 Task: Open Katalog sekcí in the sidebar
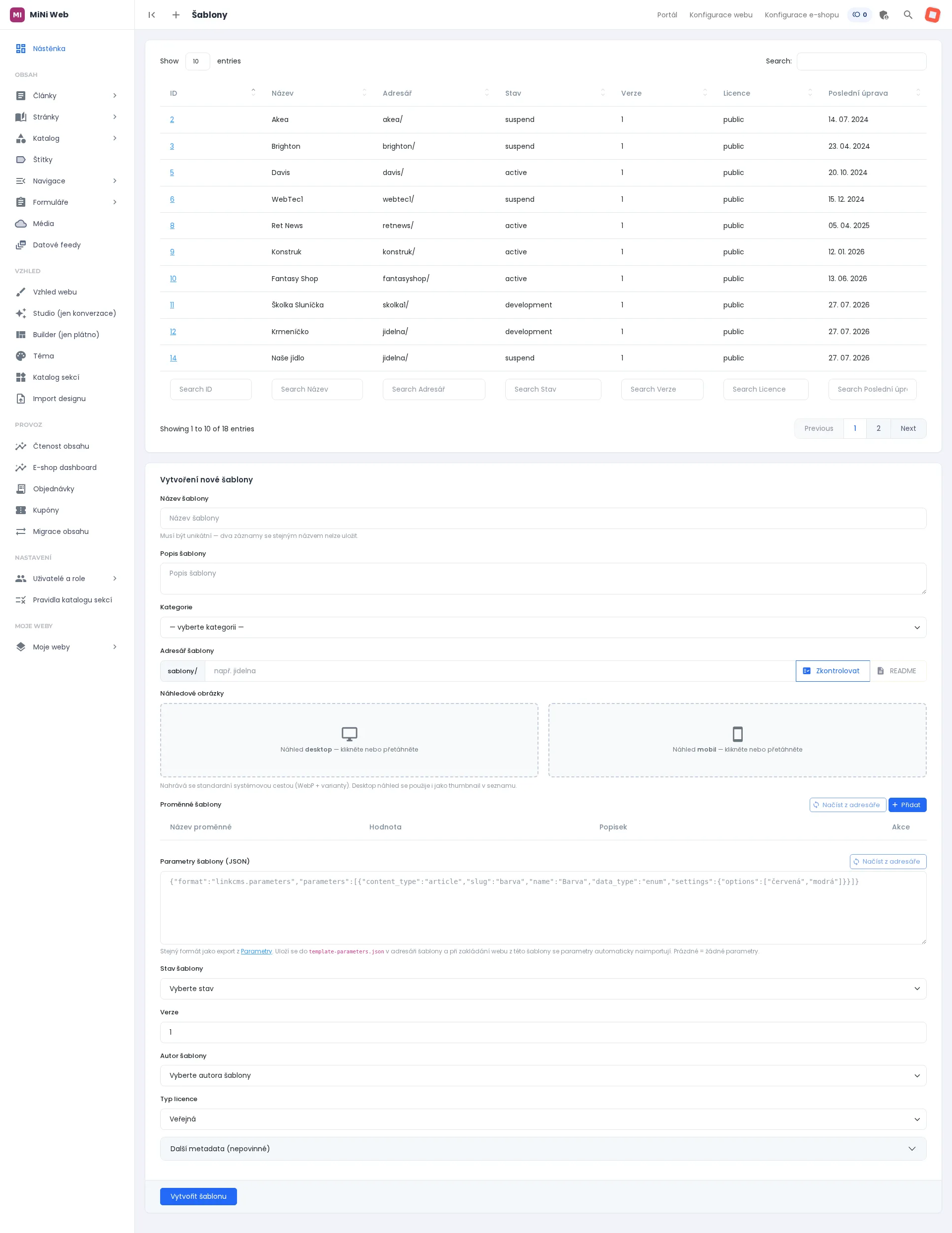click(x=67, y=377)
